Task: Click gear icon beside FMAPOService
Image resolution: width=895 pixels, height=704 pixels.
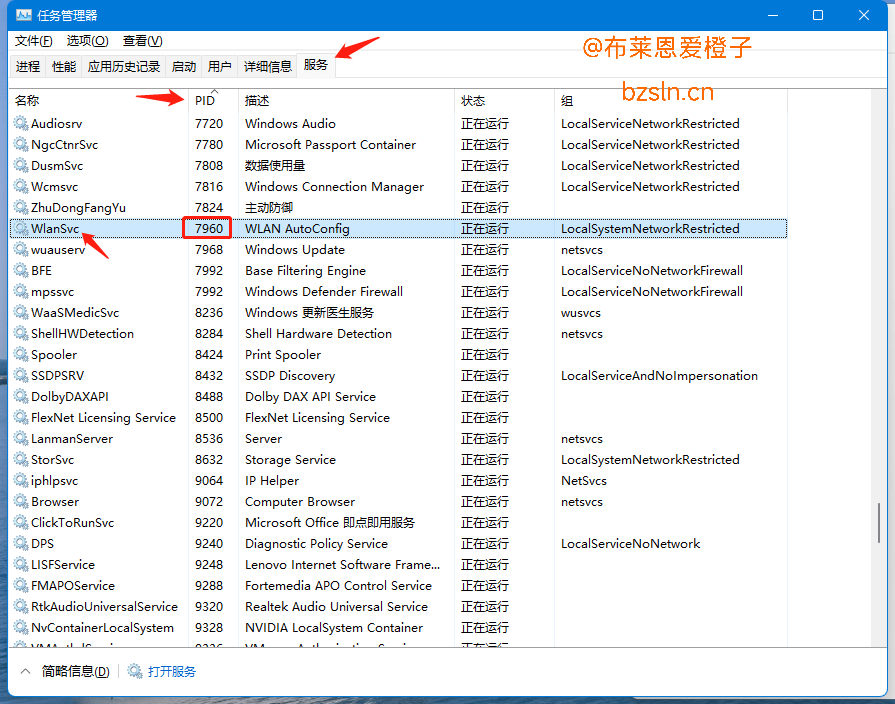Action: pos(21,585)
